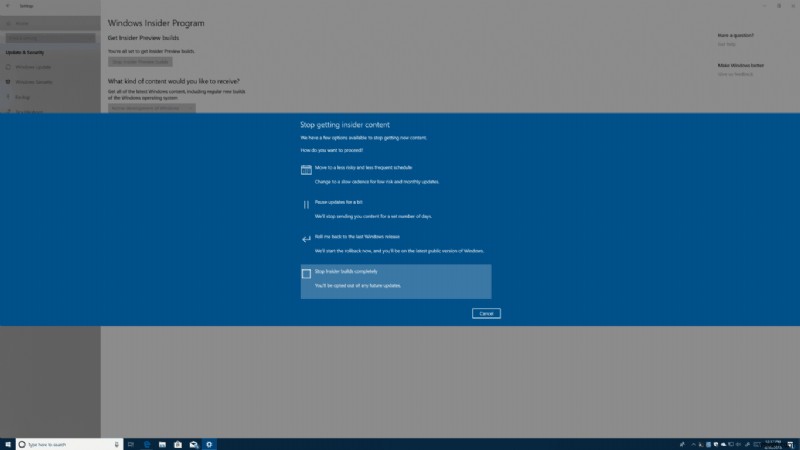Click the Cortana circle in the taskbar

point(22,444)
